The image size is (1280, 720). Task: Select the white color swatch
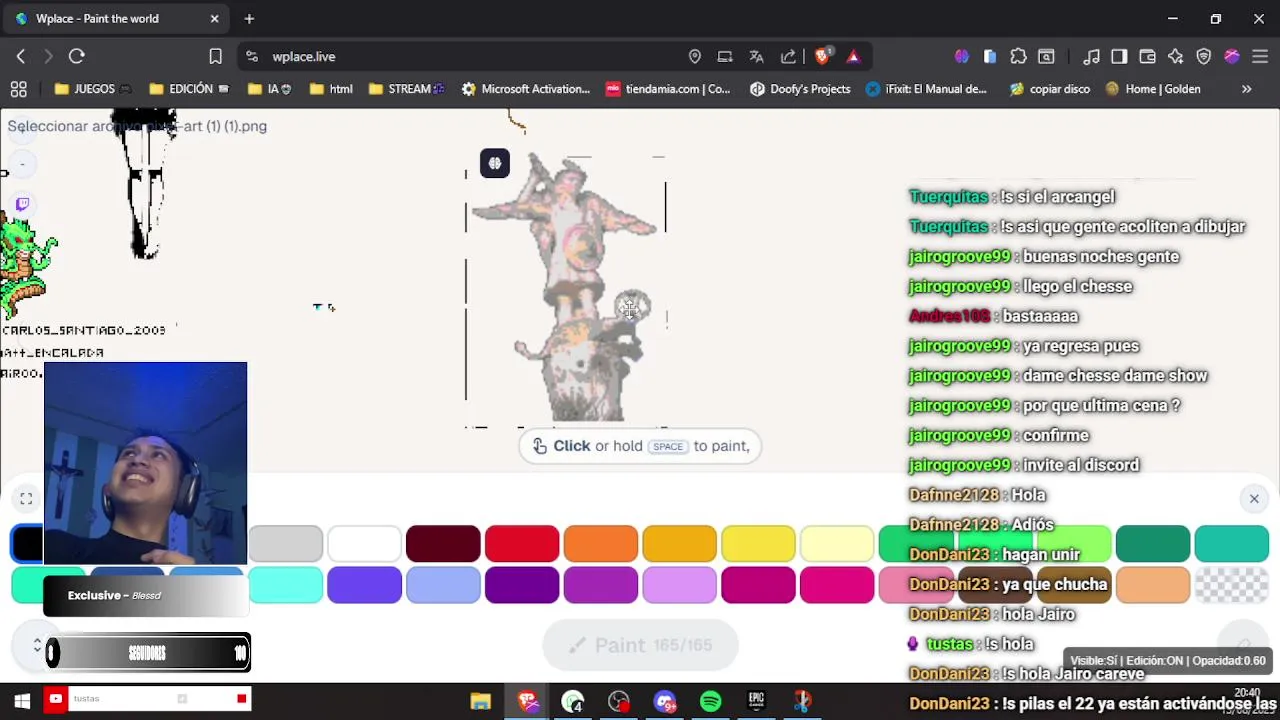tap(364, 544)
